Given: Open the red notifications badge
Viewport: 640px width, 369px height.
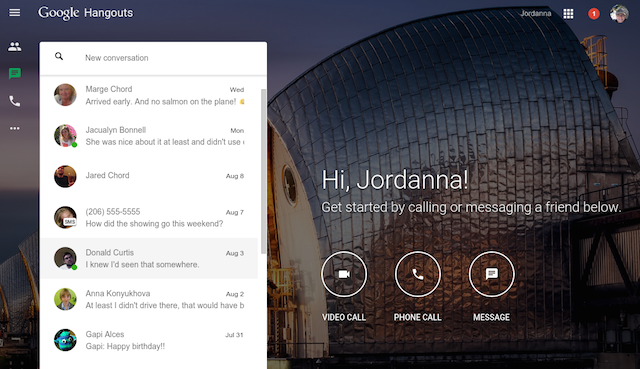Looking at the screenshot, I should [594, 14].
